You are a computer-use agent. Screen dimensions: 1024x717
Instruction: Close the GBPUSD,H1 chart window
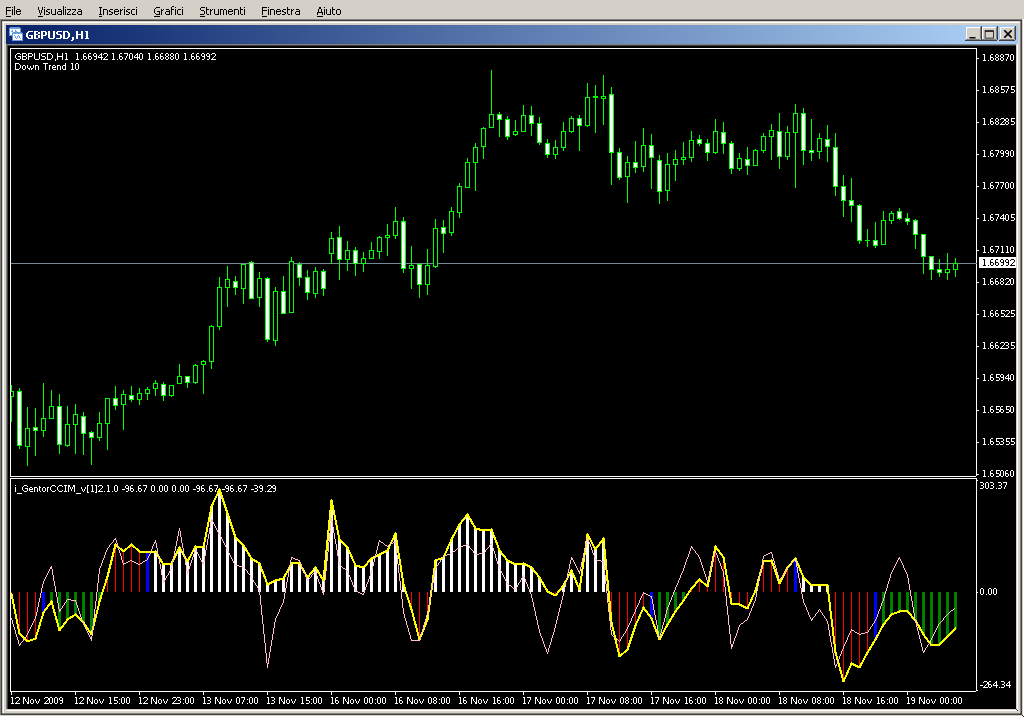(x=1008, y=34)
